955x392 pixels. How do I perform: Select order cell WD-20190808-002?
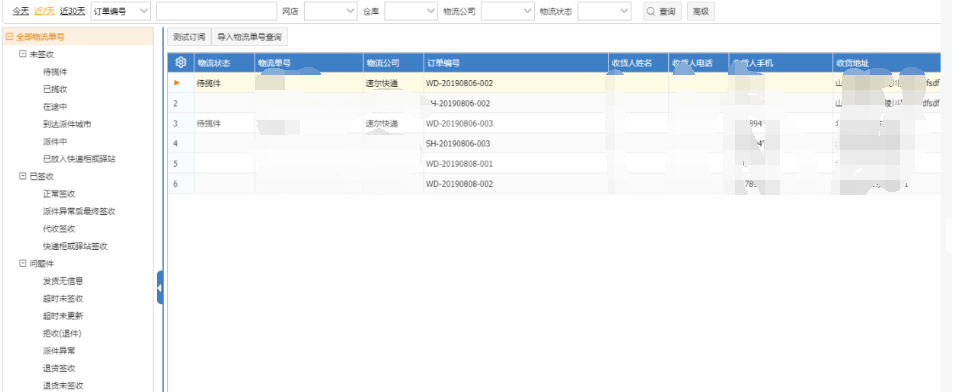tap(515, 184)
